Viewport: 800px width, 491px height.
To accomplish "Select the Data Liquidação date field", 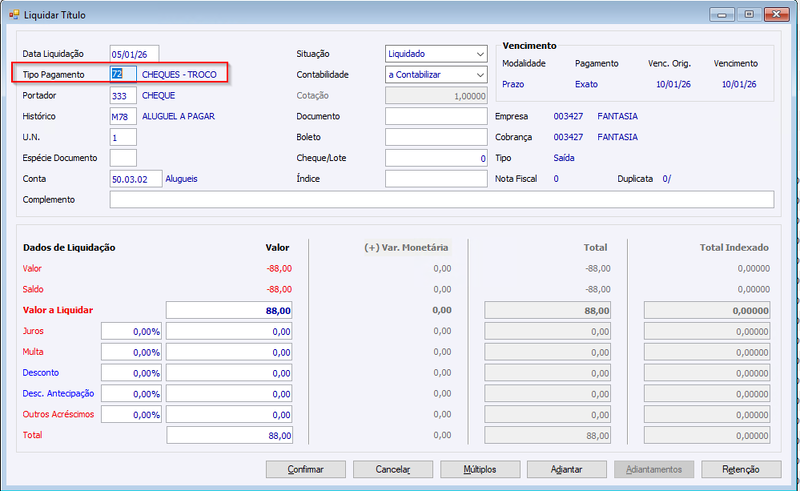I will tap(134, 54).
